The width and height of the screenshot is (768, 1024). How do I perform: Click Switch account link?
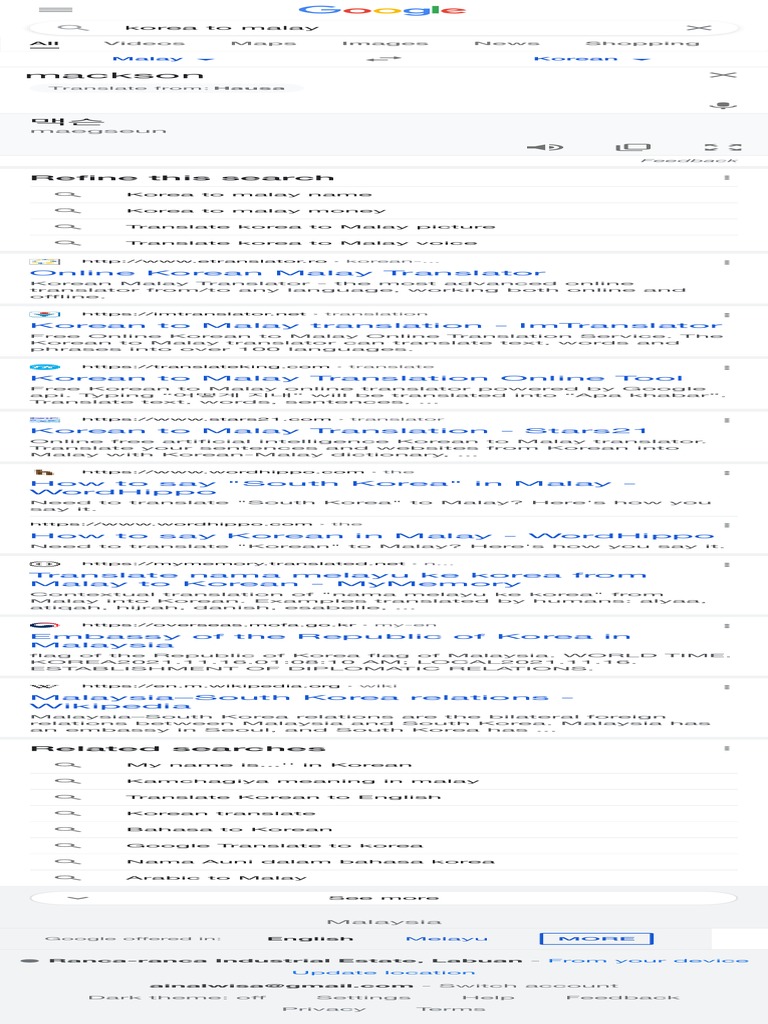tap(528, 985)
